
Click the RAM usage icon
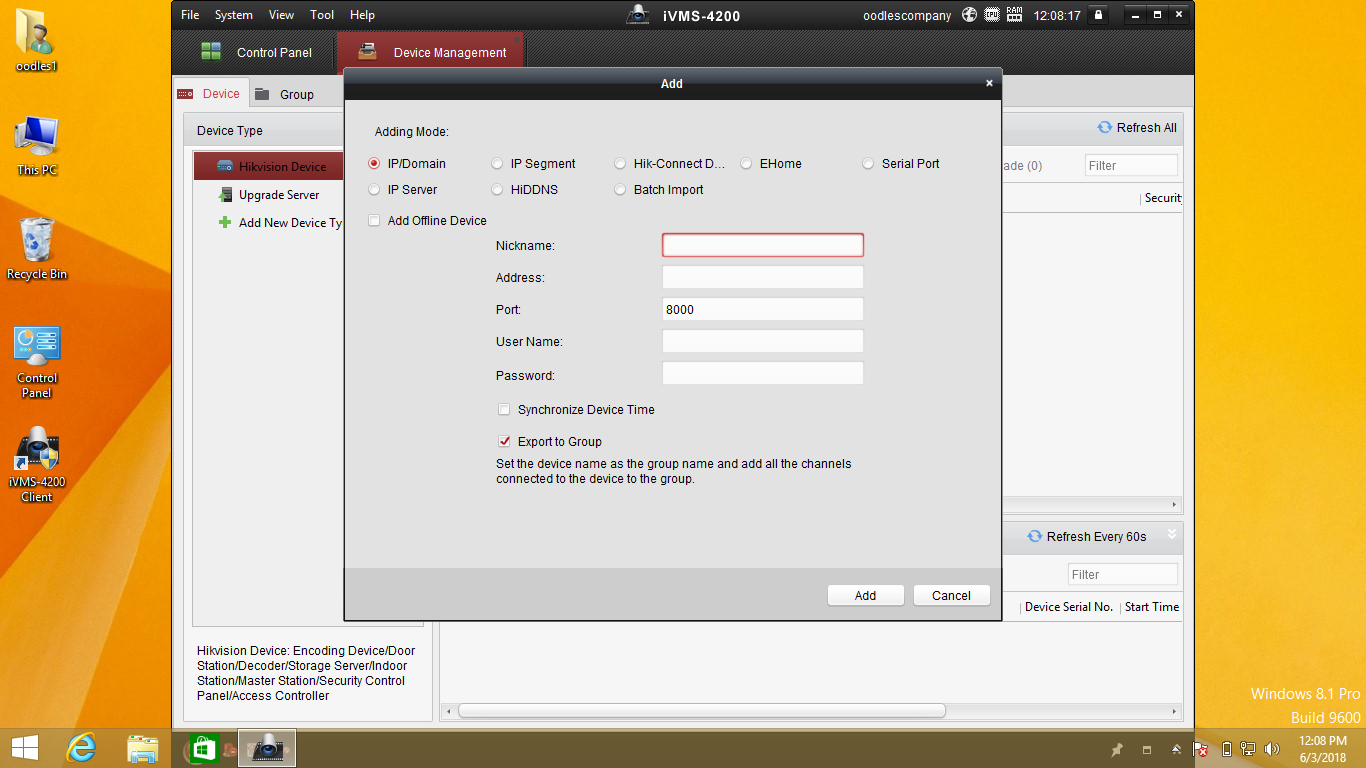tap(1015, 15)
